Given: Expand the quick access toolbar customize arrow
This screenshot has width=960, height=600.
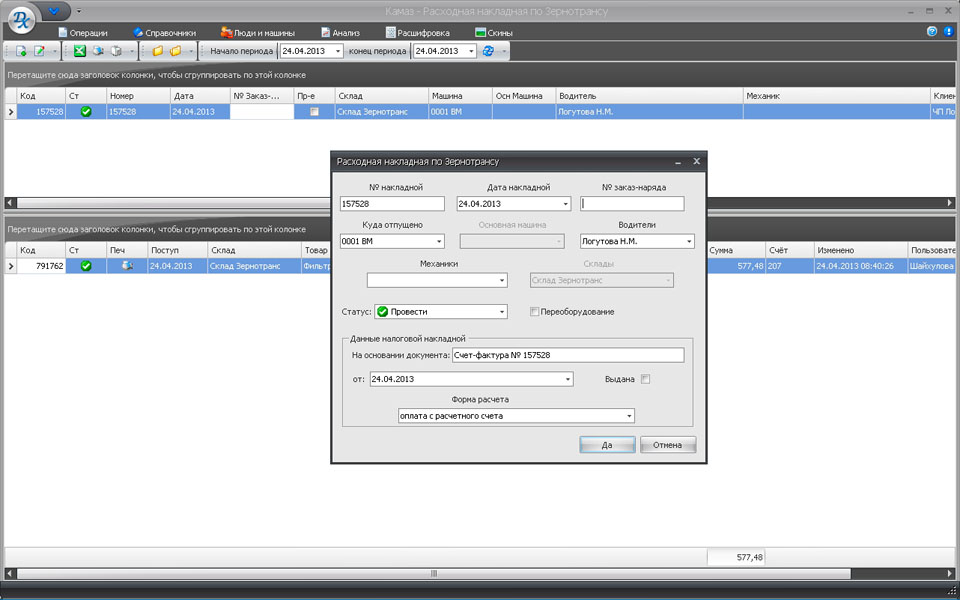Looking at the screenshot, I should pos(79,11).
